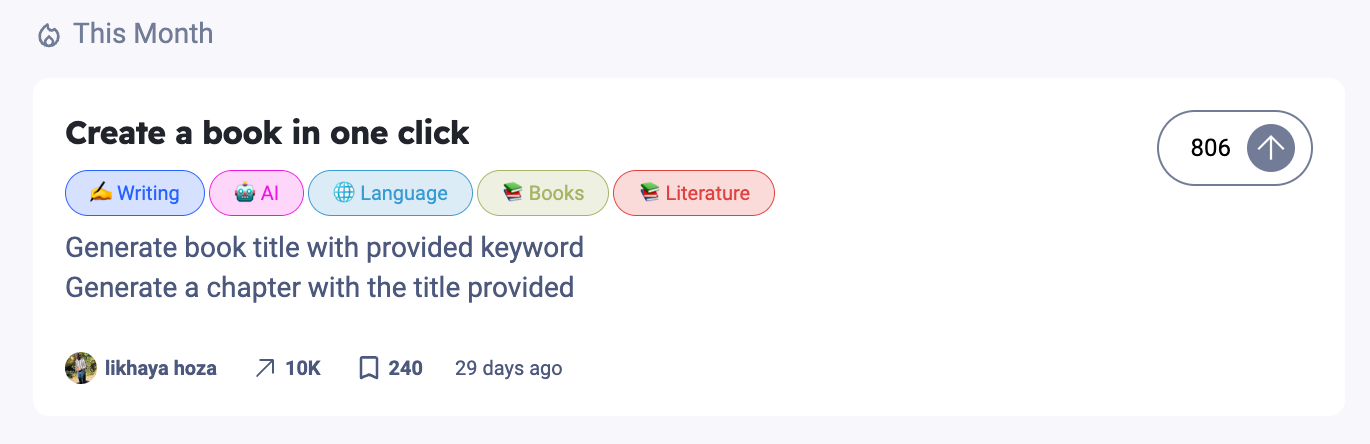The width and height of the screenshot is (1370, 444).
Task: Click the diagonal arrow usage icon
Action: coord(264,368)
